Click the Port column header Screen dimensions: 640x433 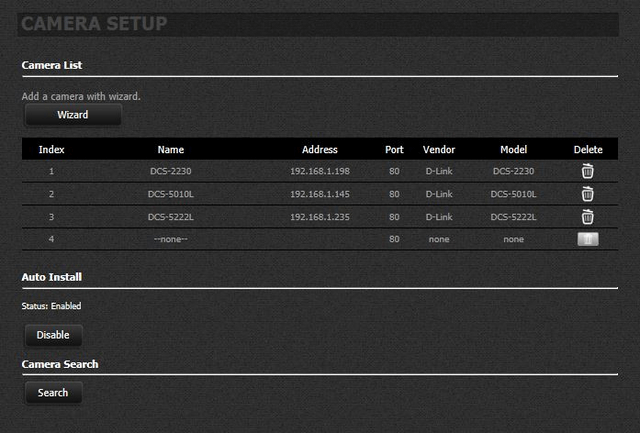coord(394,149)
